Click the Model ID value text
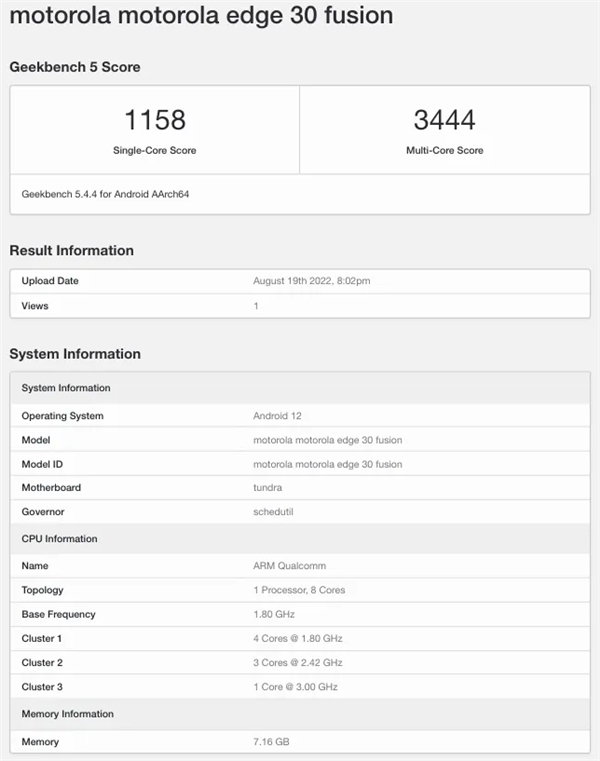The height and width of the screenshot is (761, 600). click(x=327, y=464)
